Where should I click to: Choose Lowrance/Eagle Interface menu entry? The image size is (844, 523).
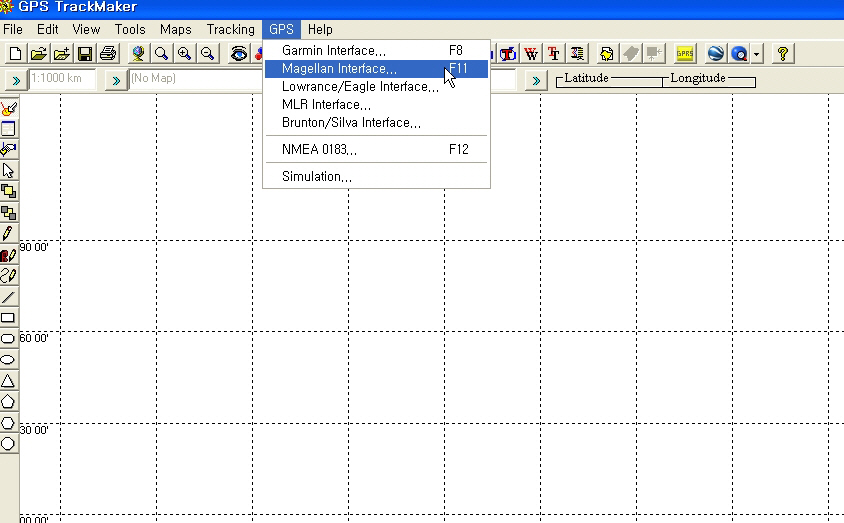click(x=376, y=87)
